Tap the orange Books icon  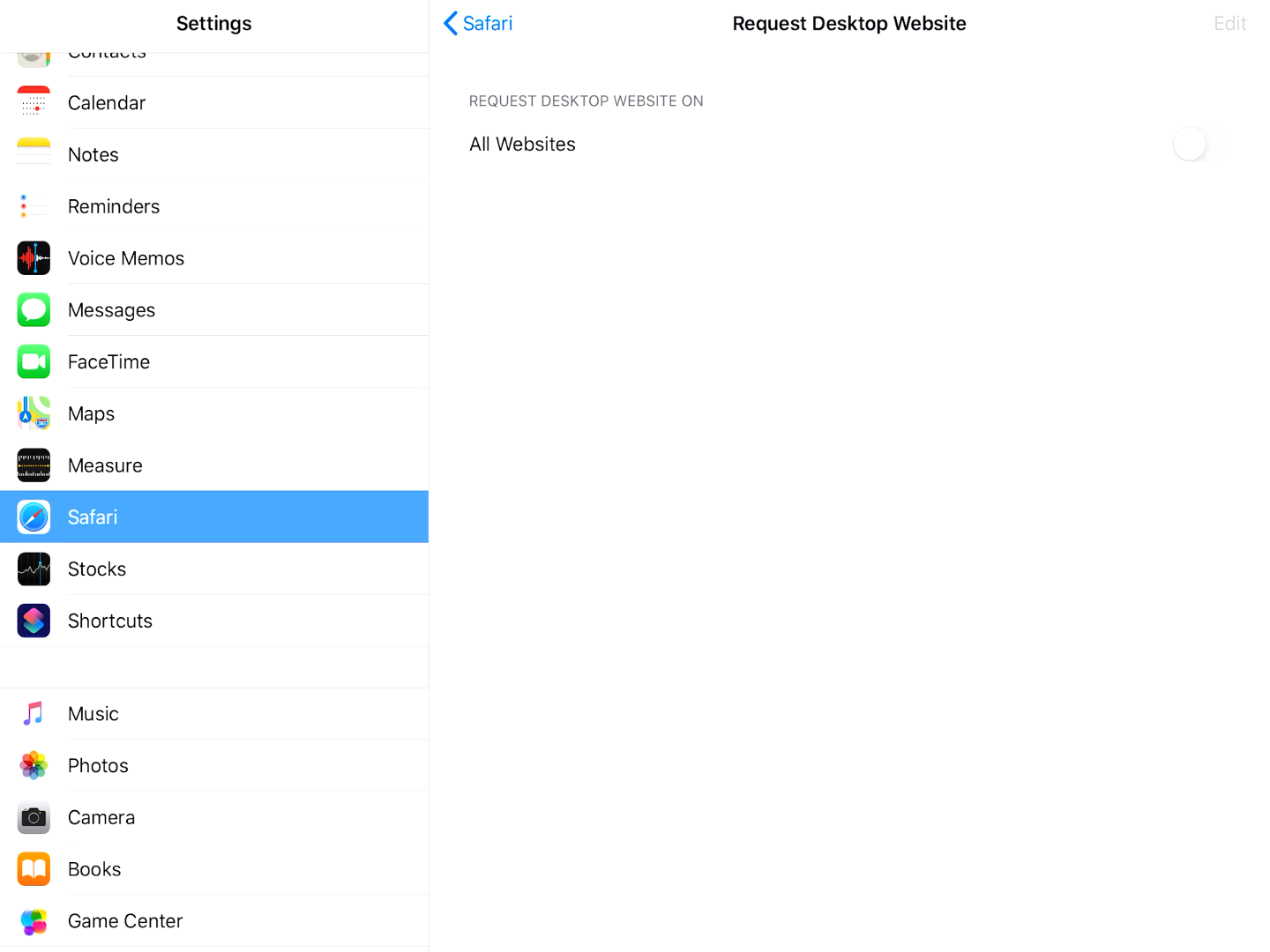(x=34, y=869)
